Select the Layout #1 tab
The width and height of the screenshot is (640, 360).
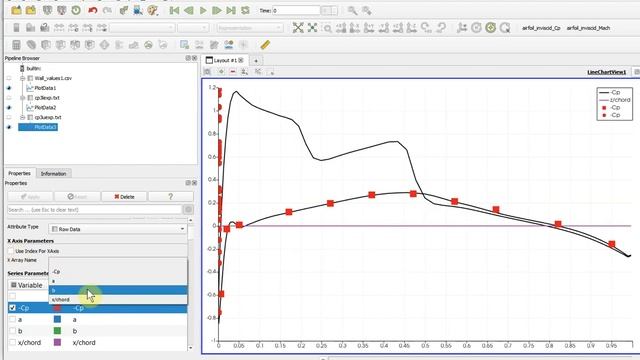[x=224, y=60]
